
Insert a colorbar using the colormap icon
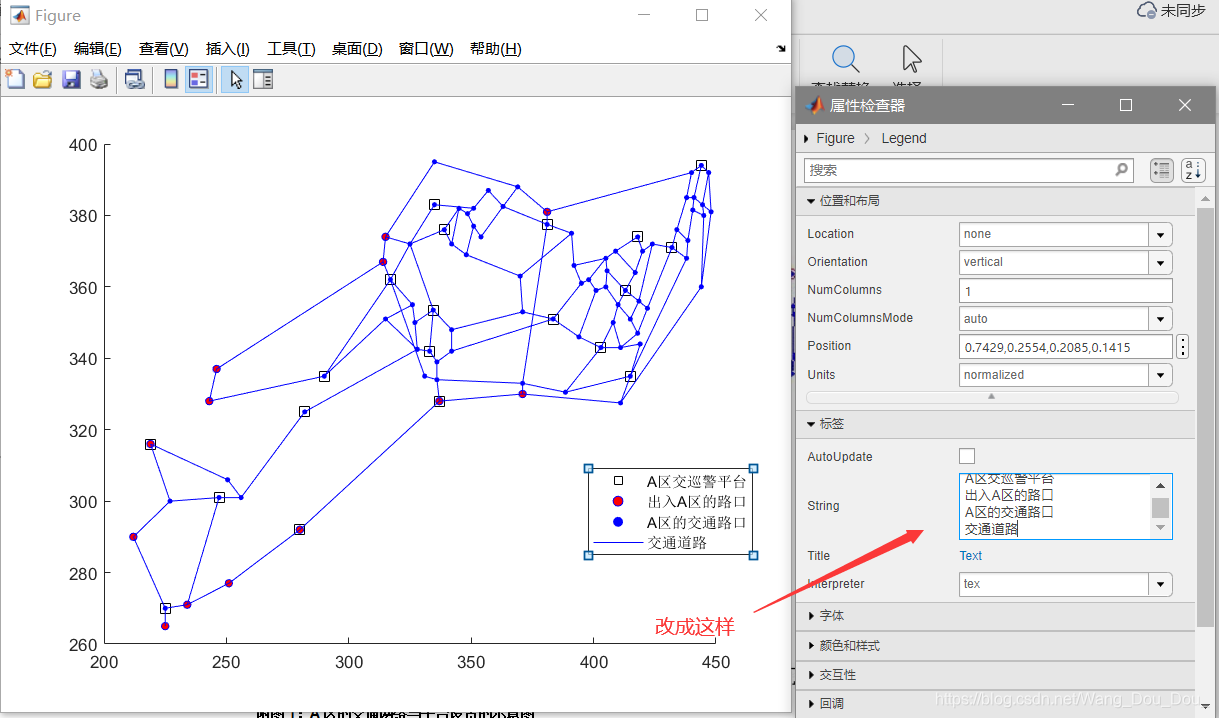171,79
